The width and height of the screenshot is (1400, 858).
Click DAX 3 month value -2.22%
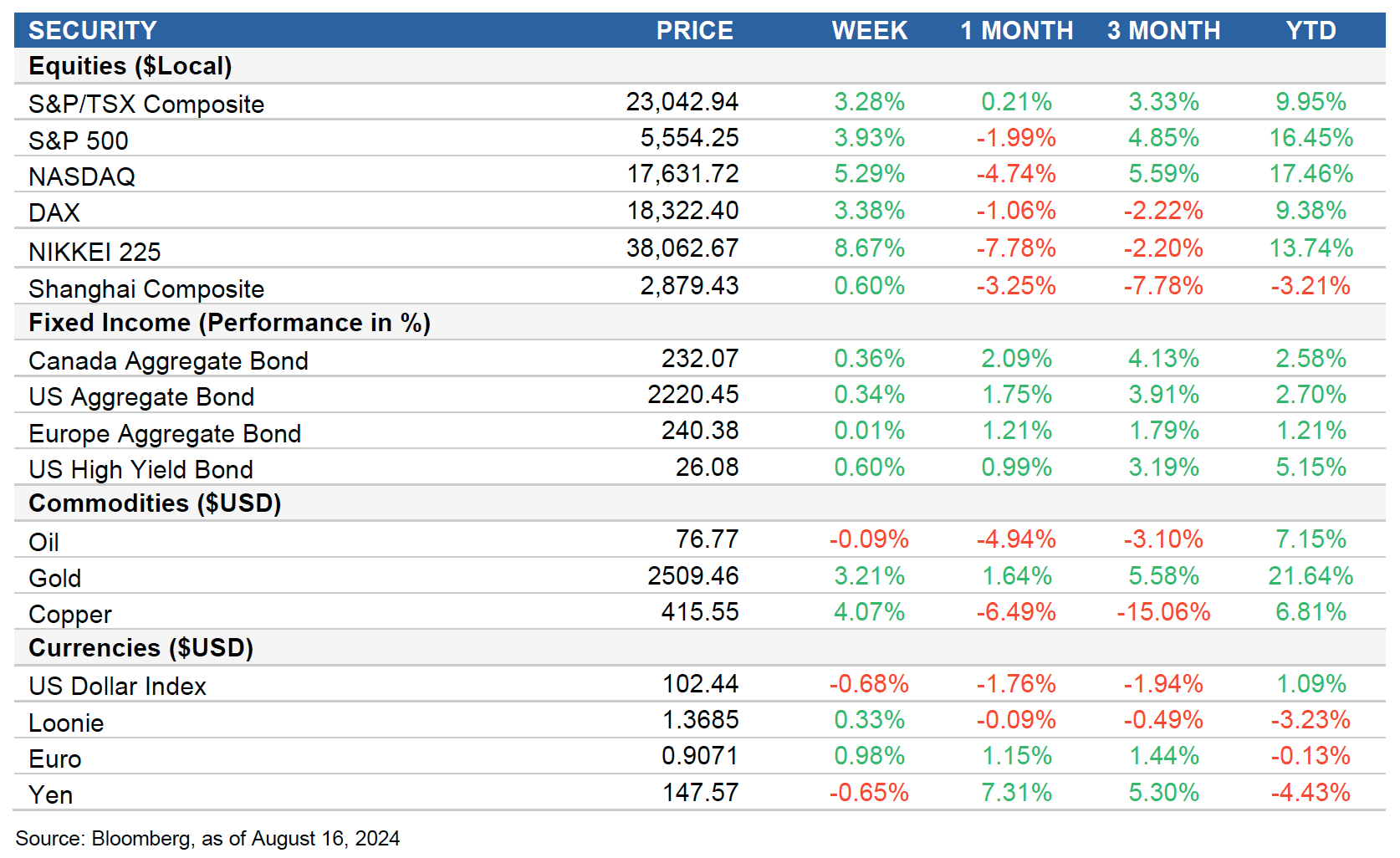[1163, 211]
